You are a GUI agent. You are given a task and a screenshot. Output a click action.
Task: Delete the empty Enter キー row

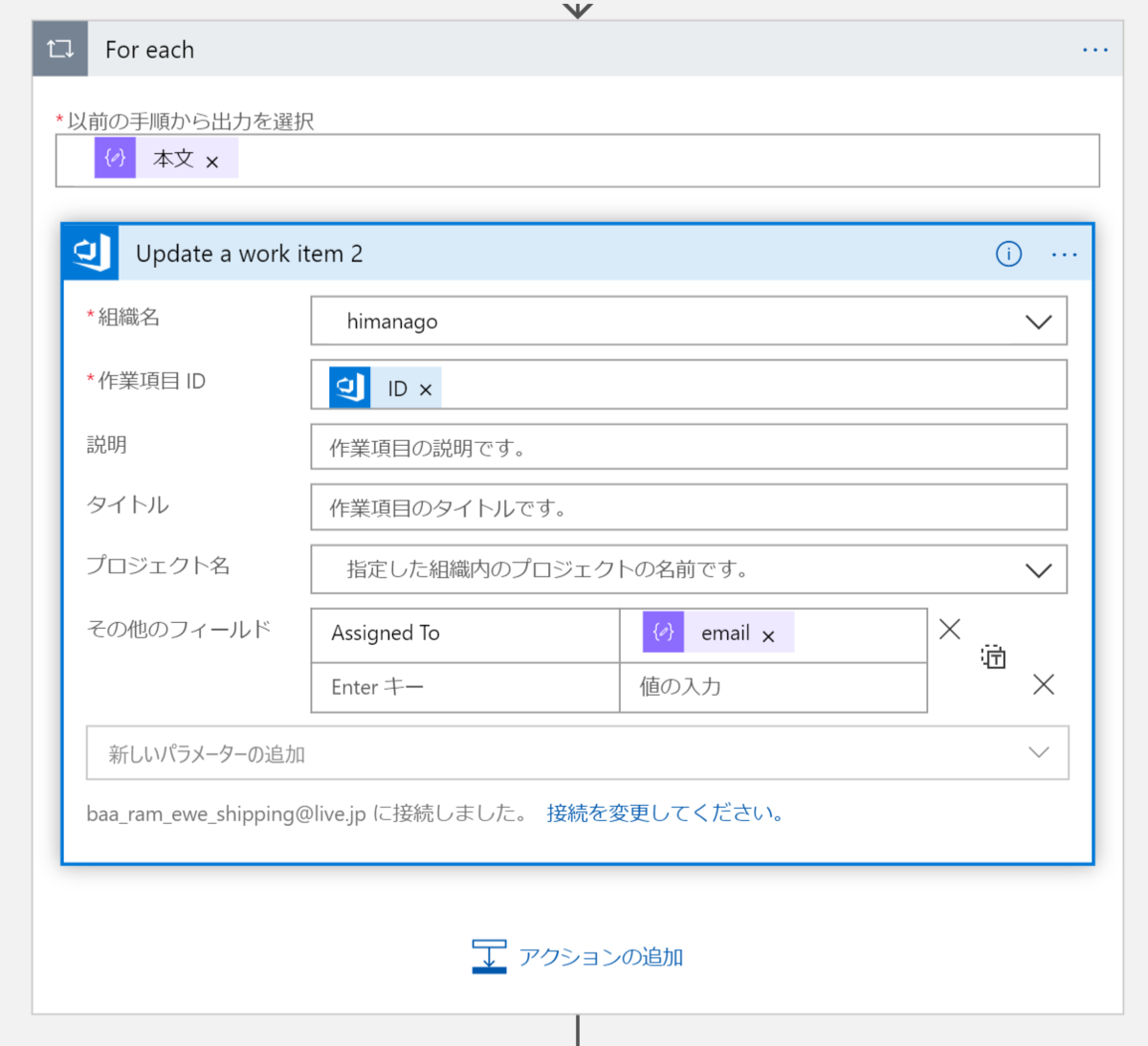click(x=1044, y=684)
